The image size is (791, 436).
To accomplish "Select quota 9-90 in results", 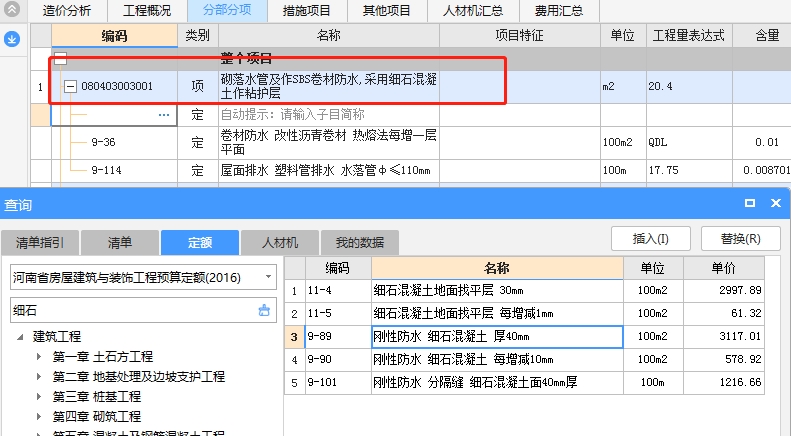I will (338, 360).
